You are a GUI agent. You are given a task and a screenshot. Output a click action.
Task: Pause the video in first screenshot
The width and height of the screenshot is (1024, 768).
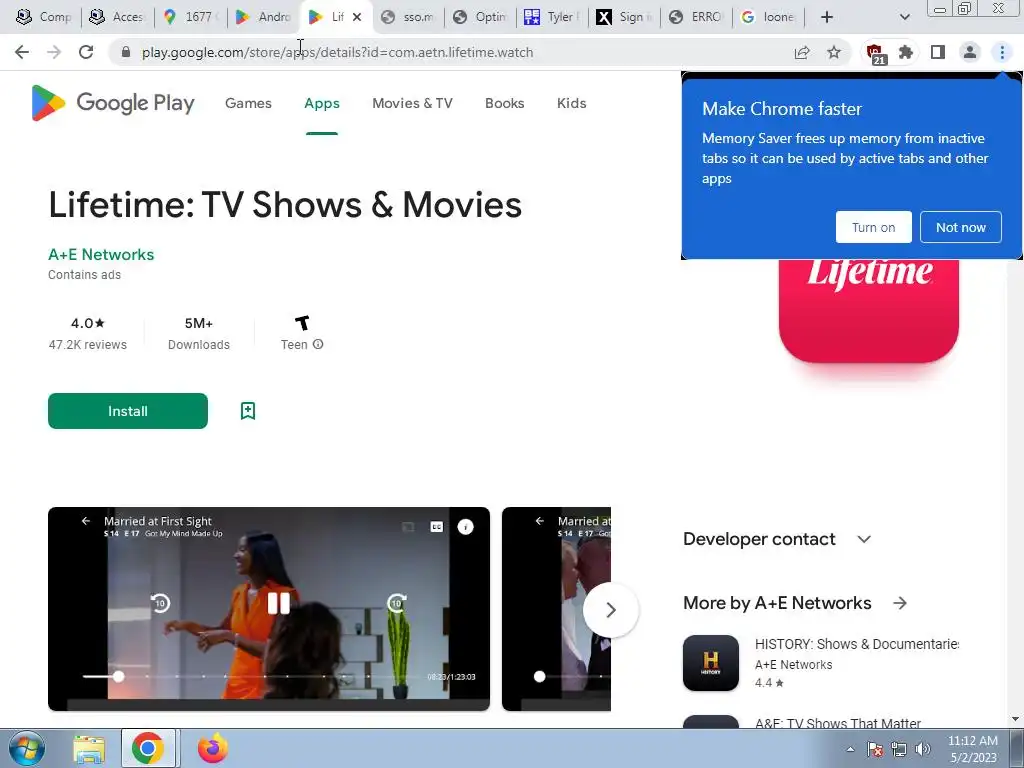[278, 603]
